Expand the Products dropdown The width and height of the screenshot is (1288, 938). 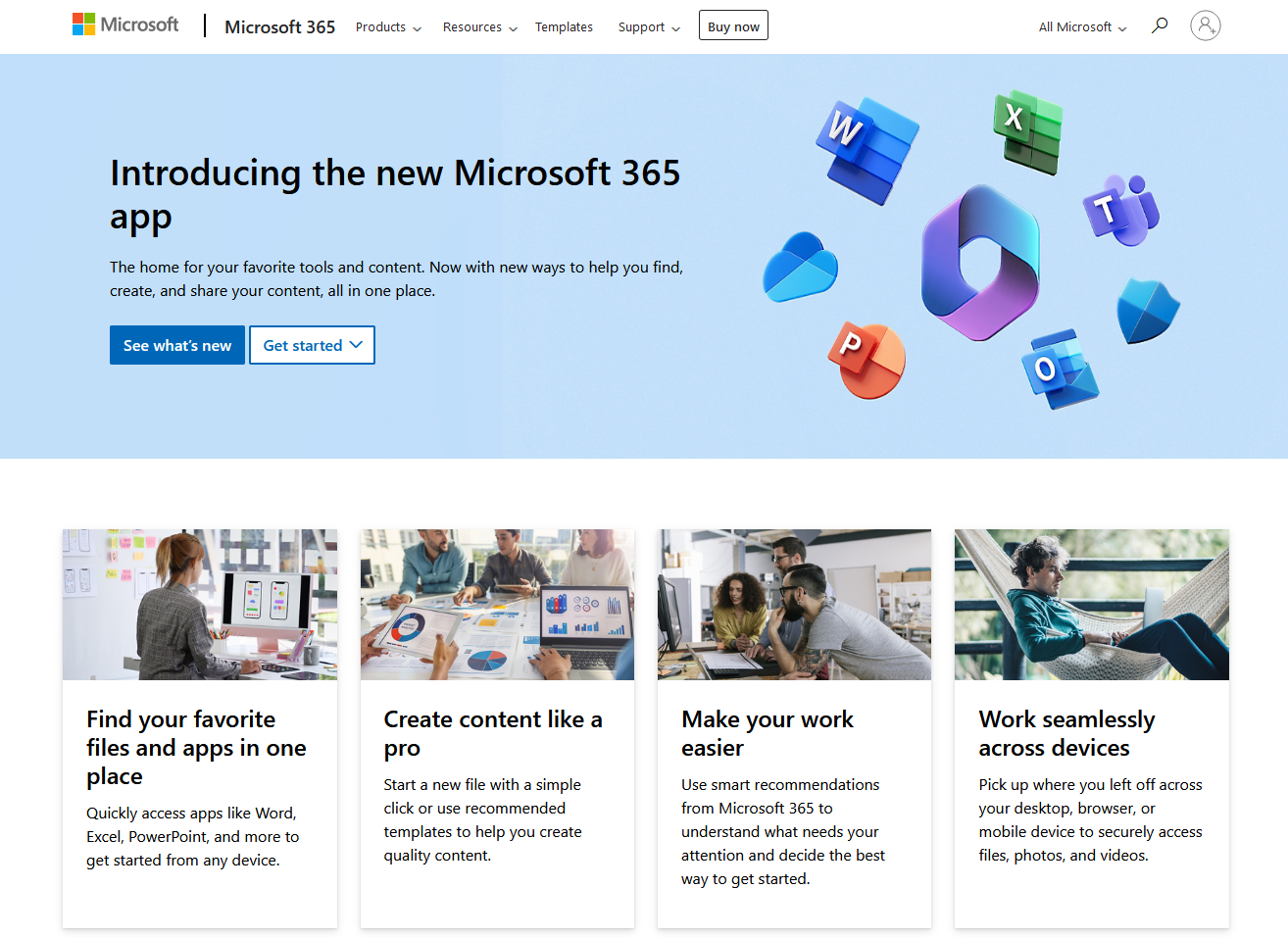388,27
